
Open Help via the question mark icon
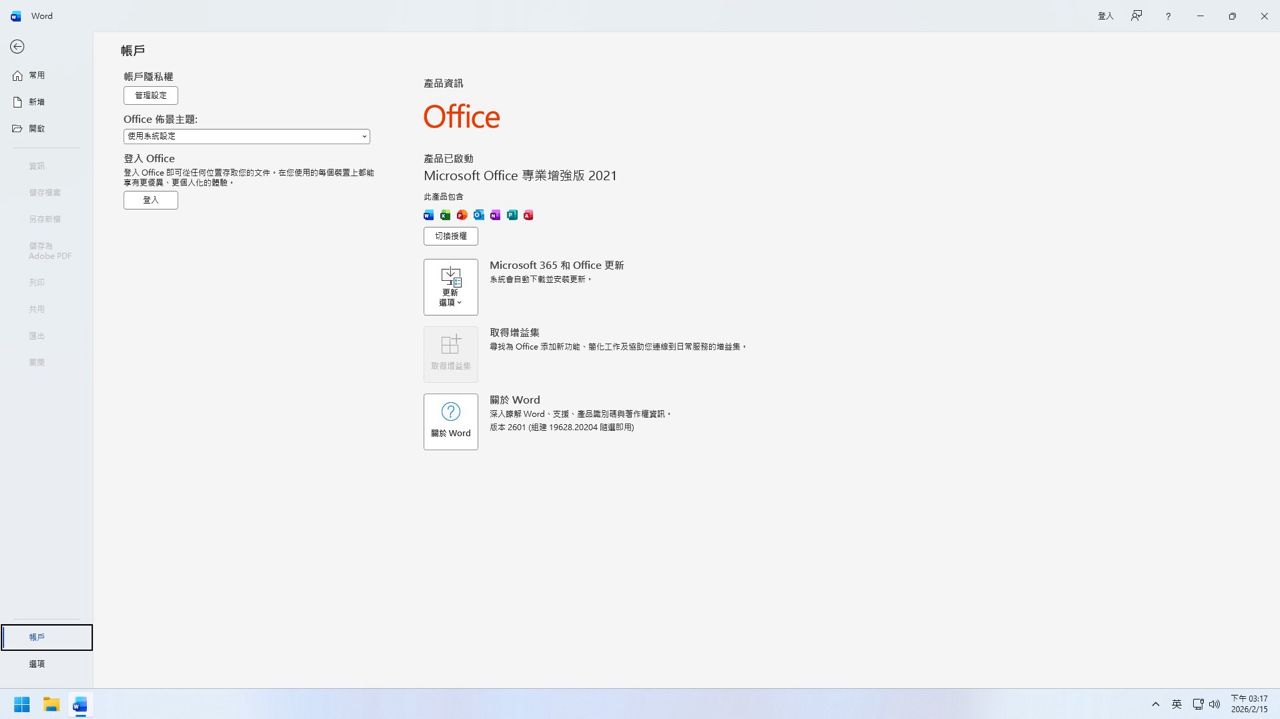[x=1168, y=16]
